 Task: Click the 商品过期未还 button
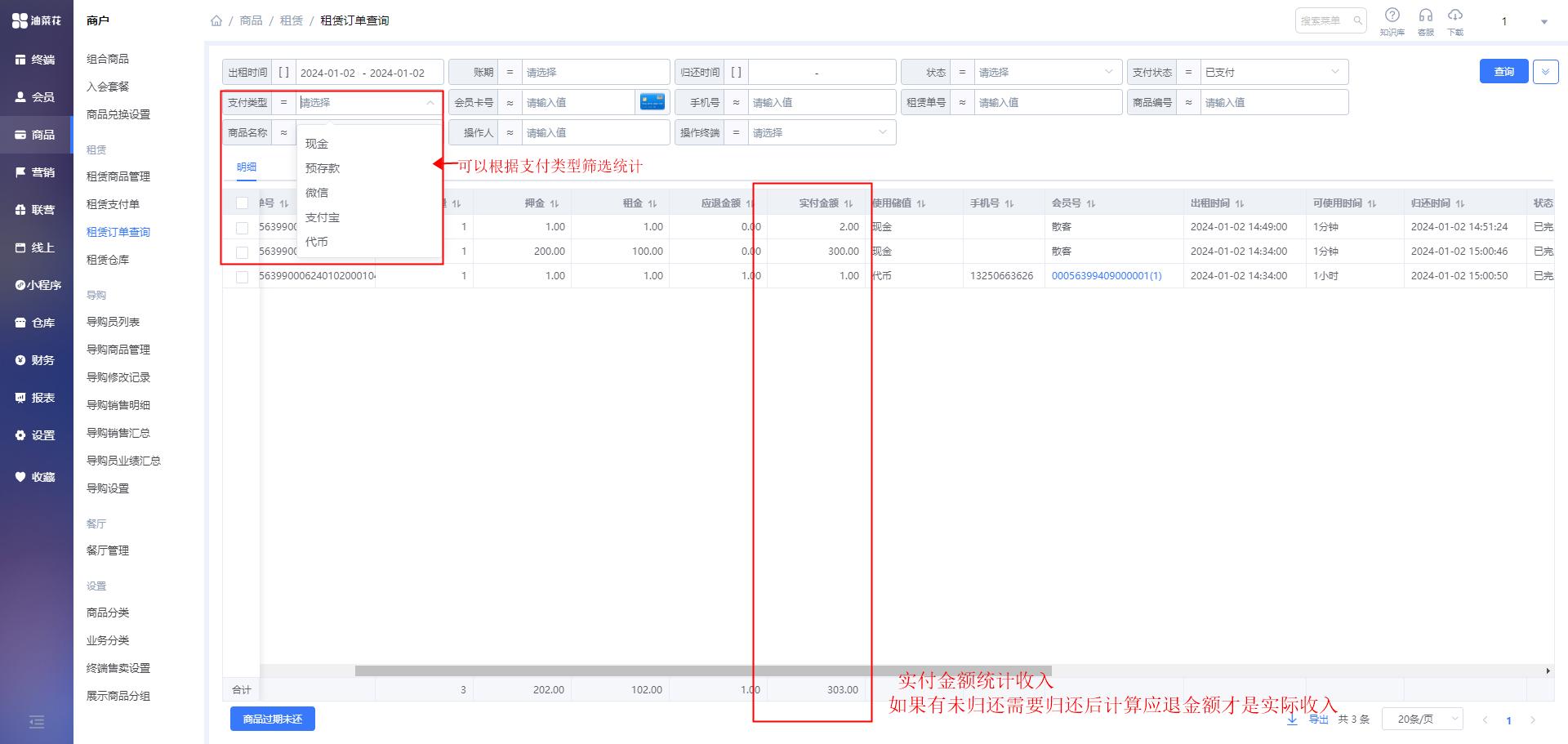272,719
